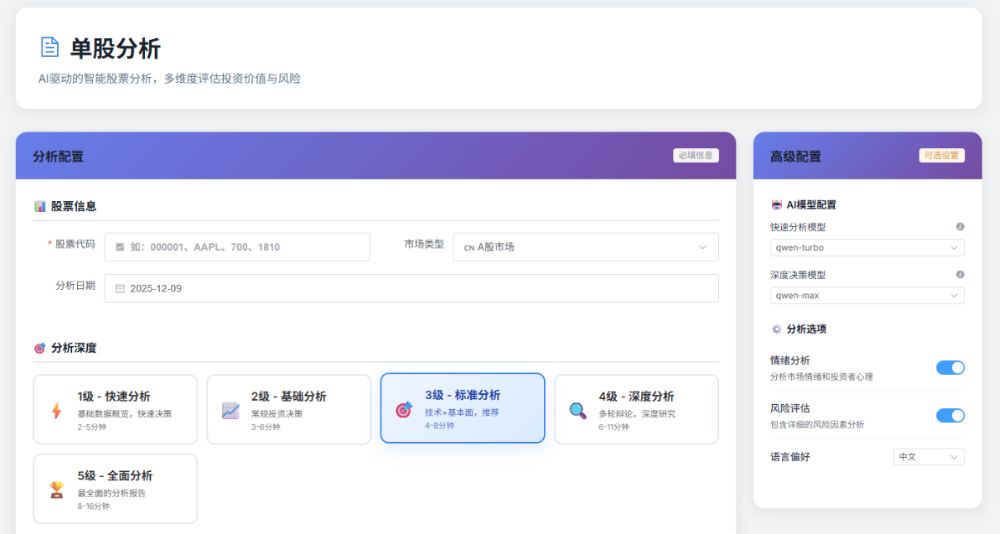Open the 语言偏好 中文 dropdown
Viewport: 1000px width, 534px height.
[x=928, y=456]
